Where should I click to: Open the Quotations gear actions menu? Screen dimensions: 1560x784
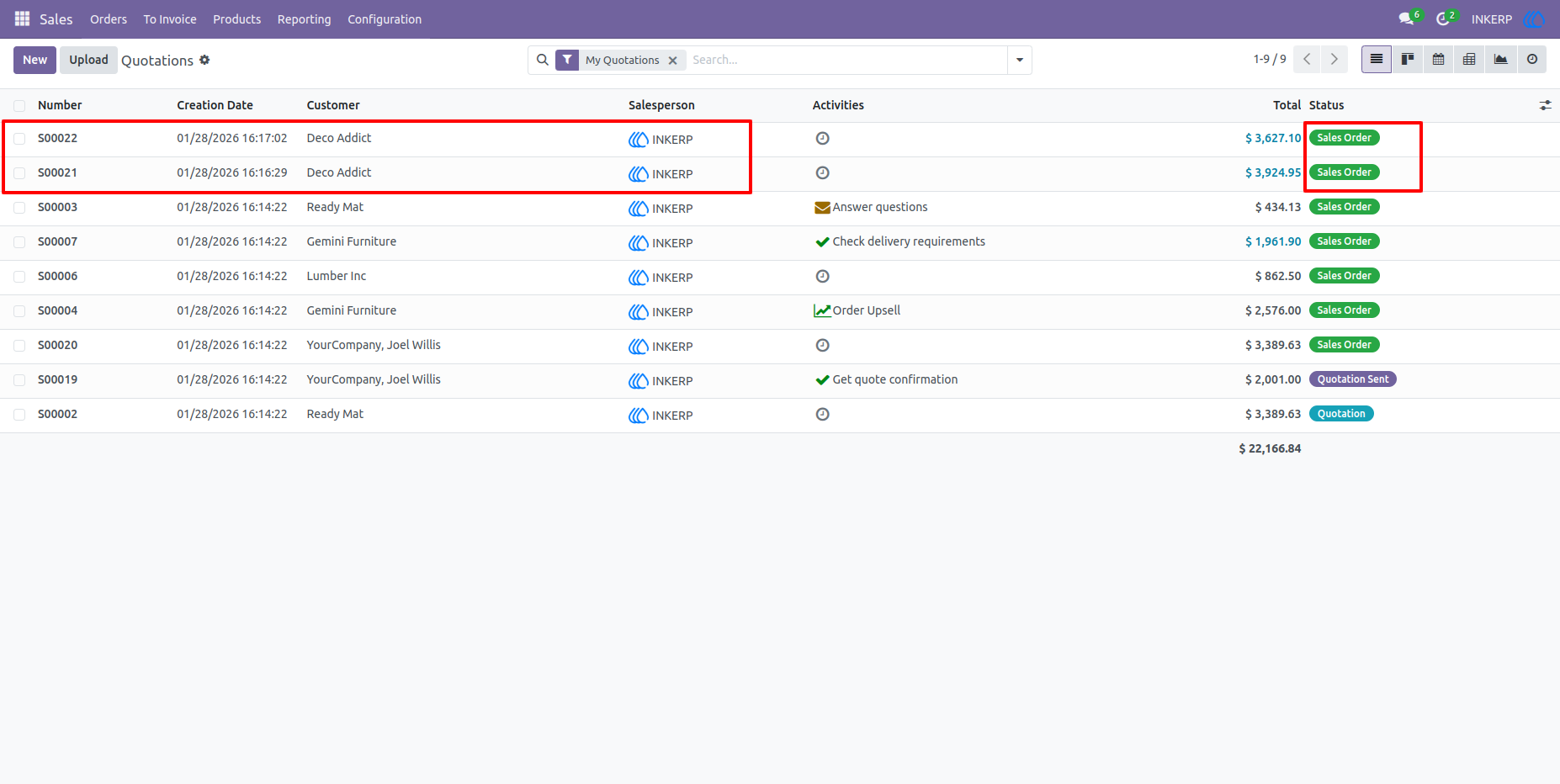point(204,60)
